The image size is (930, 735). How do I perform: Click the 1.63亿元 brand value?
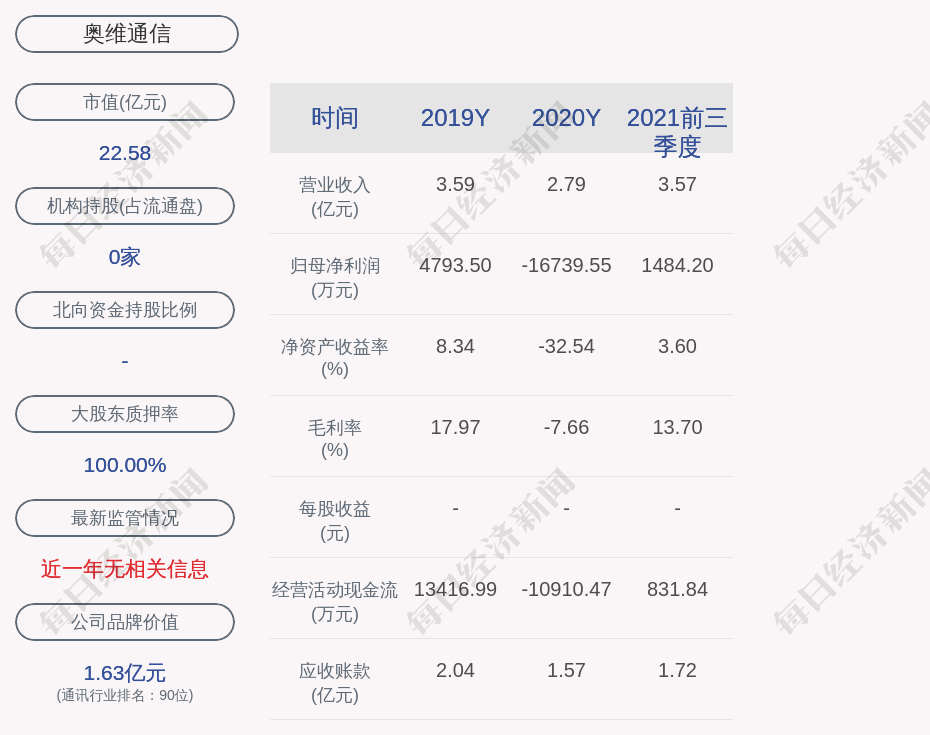125,673
